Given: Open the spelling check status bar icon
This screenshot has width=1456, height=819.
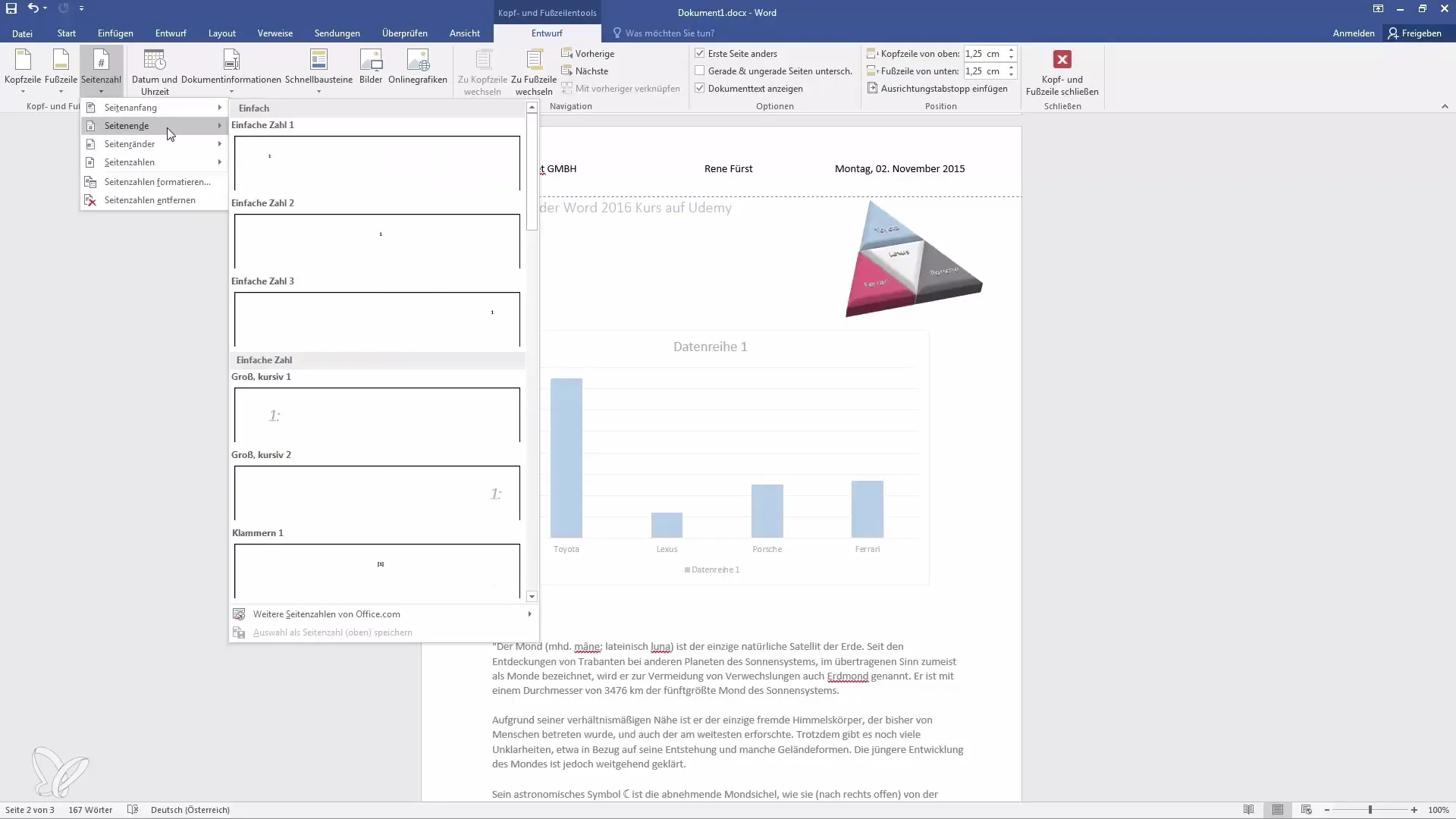Looking at the screenshot, I should 133,810.
